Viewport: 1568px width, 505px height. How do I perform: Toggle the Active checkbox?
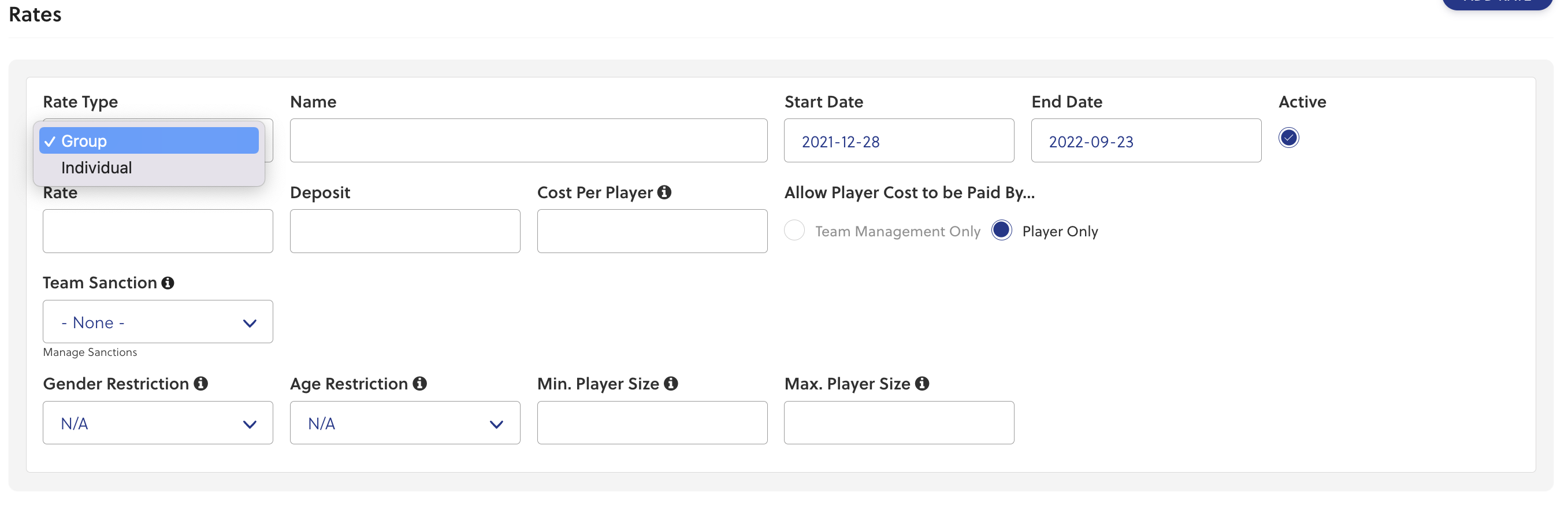tap(1288, 138)
